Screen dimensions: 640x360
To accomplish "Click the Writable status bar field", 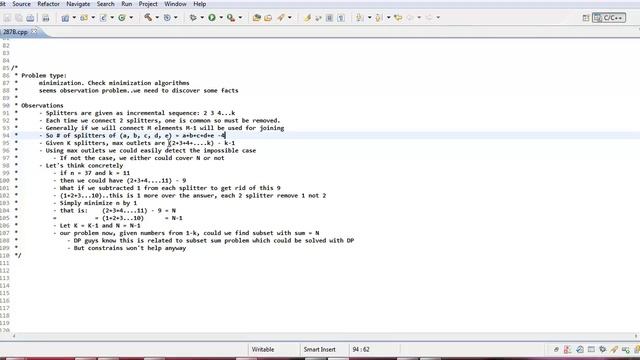I will coord(263,349).
